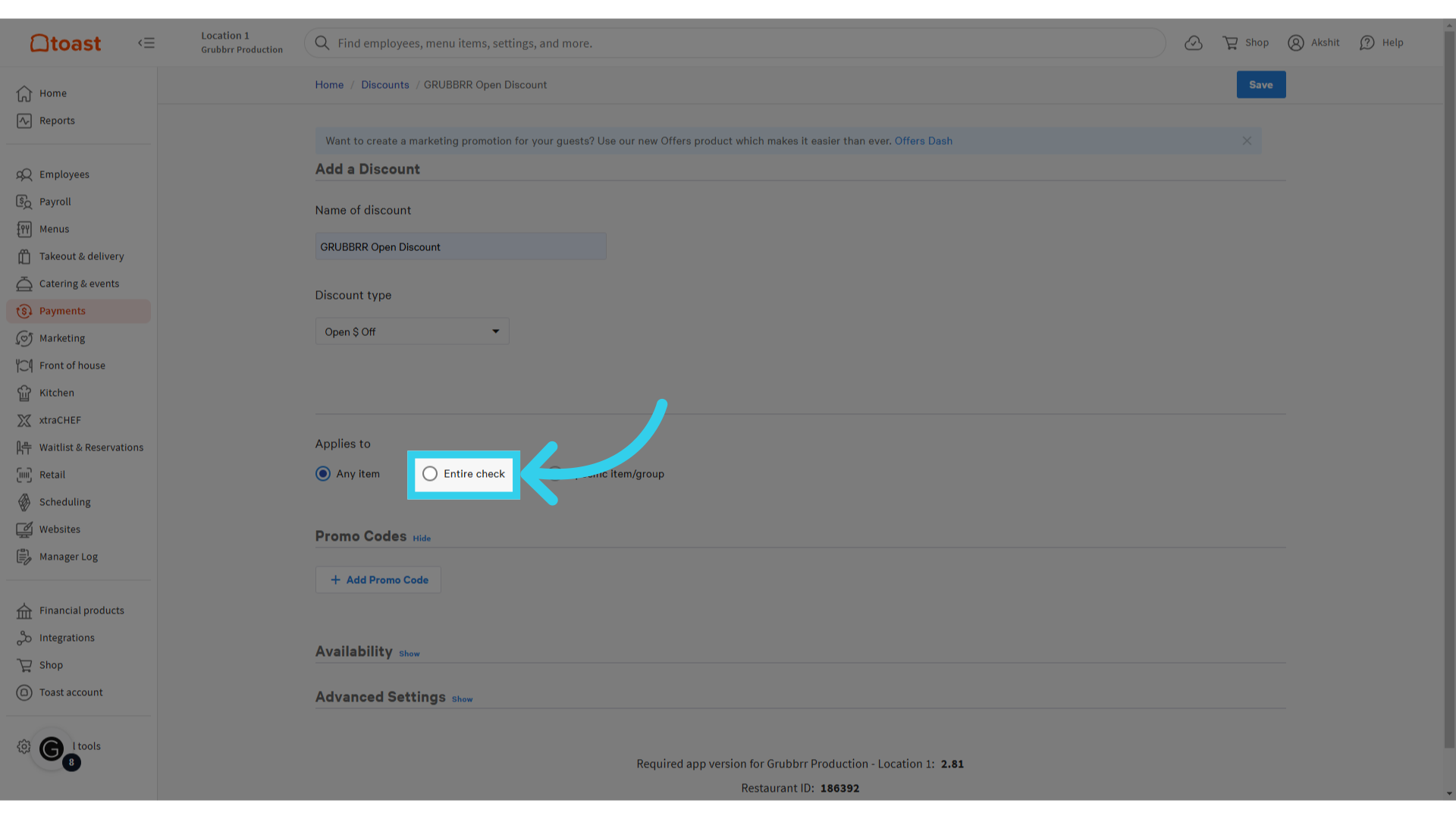Click the Name of discount input field
The height and width of the screenshot is (819, 1456).
tap(461, 246)
